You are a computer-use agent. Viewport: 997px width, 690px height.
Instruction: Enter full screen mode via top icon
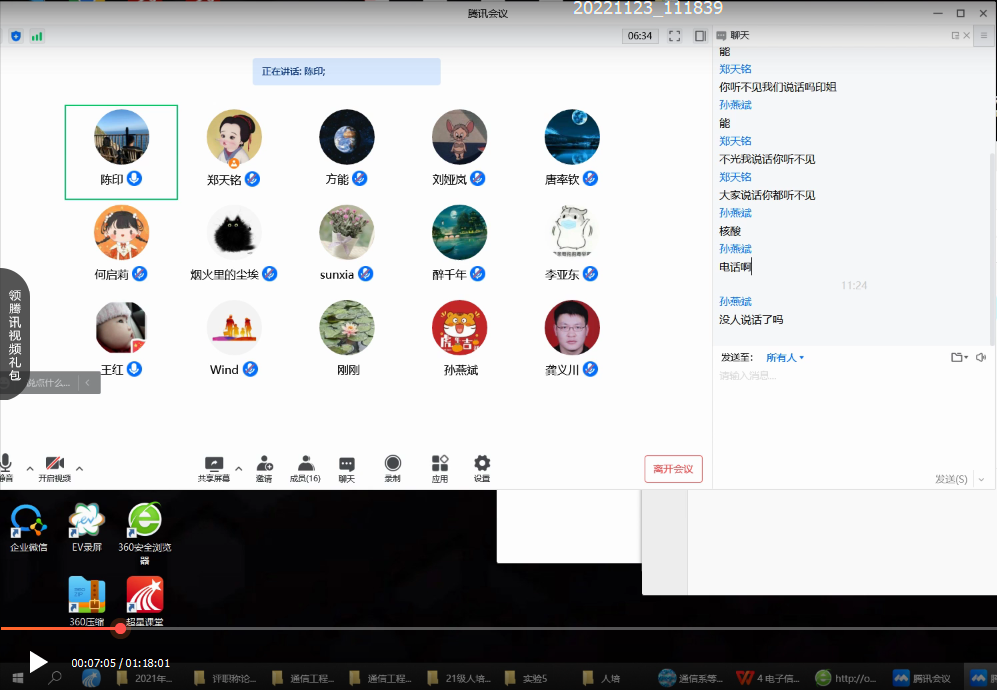[x=674, y=36]
